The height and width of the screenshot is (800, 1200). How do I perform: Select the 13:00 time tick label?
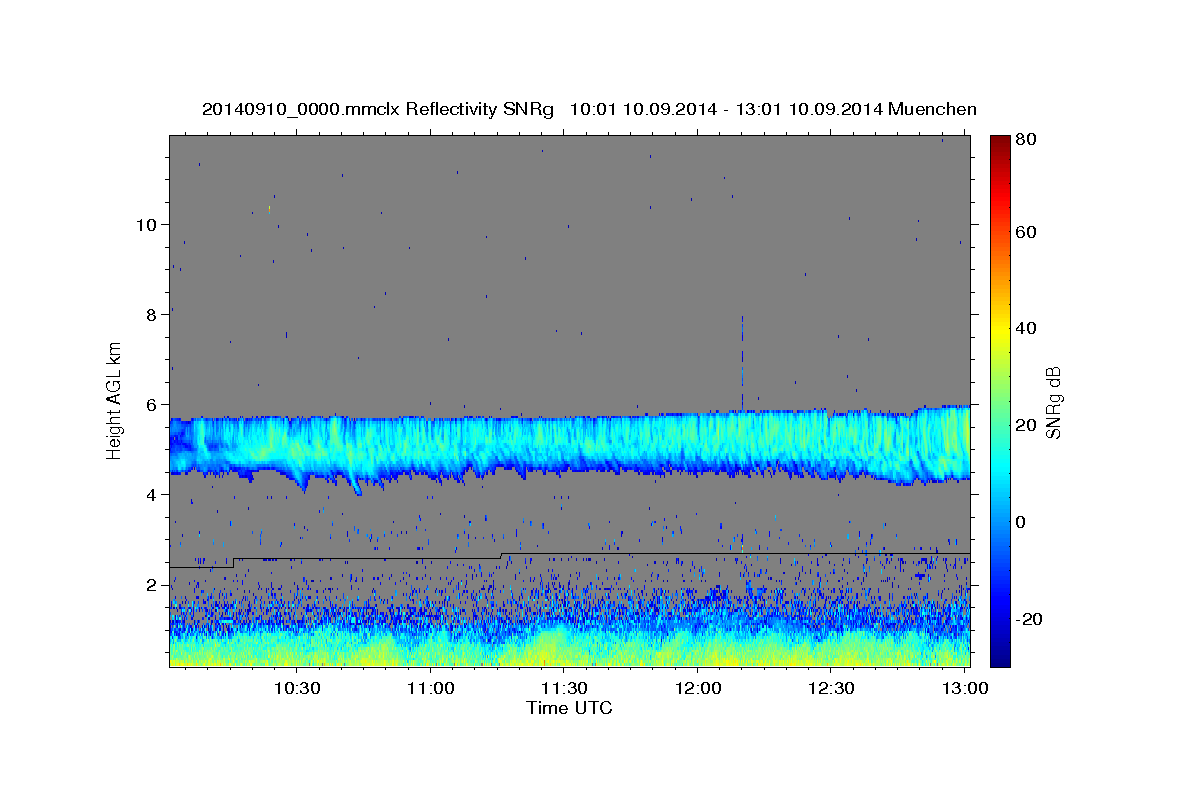pos(964,688)
